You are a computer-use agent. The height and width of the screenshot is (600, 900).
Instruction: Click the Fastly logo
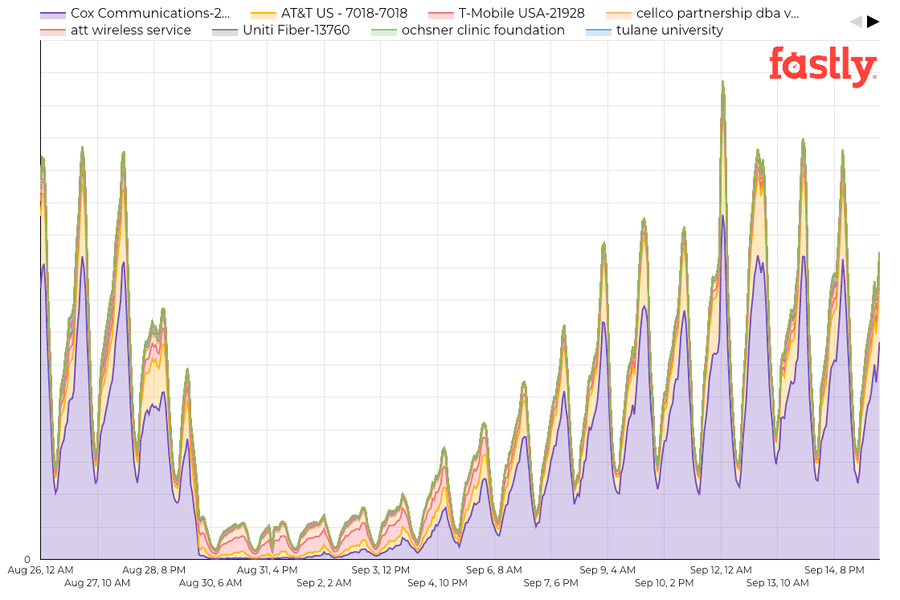point(823,67)
